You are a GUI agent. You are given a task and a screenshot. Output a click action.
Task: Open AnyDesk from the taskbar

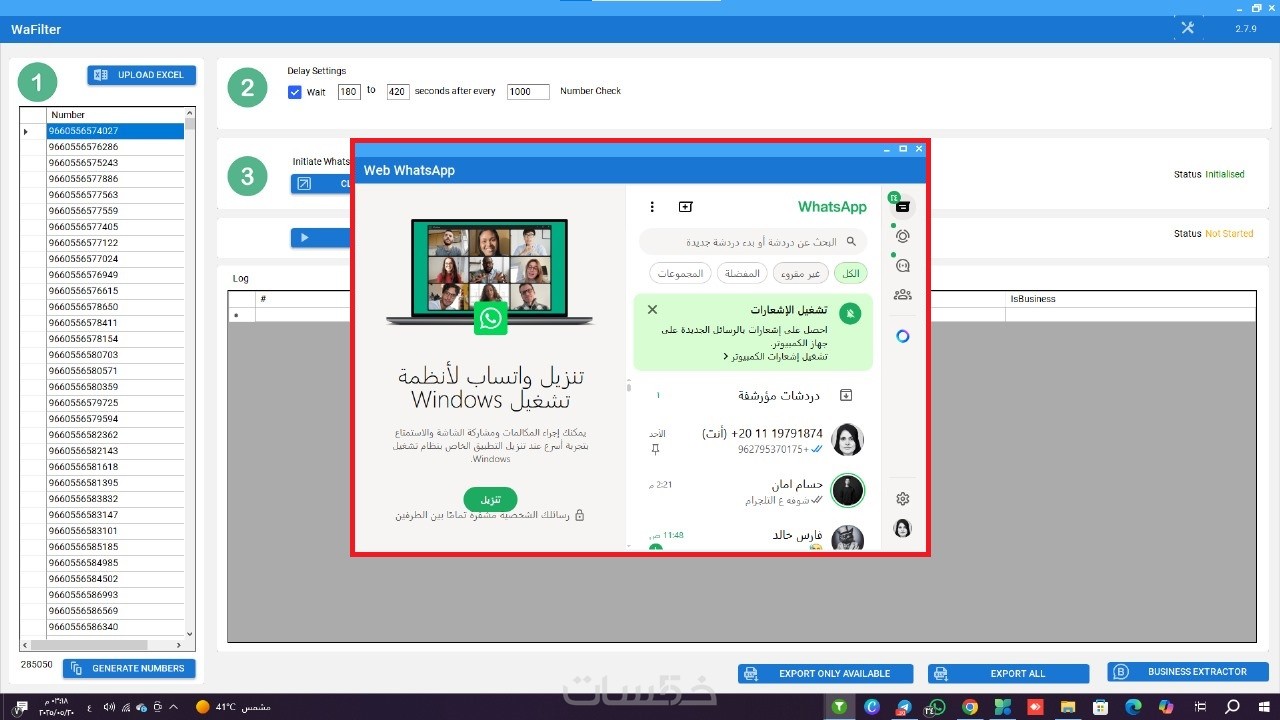(1035, 707)
